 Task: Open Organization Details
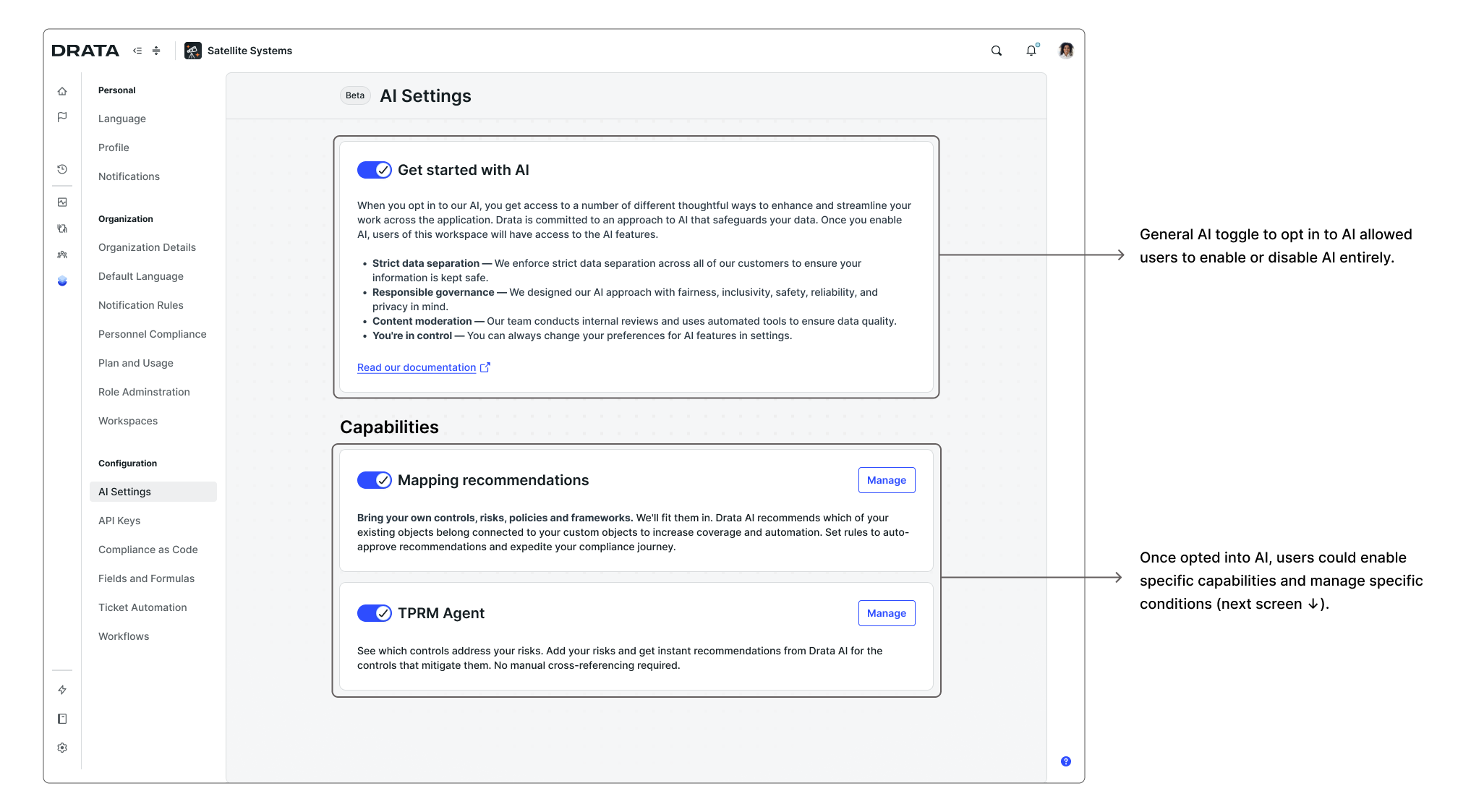147,247
